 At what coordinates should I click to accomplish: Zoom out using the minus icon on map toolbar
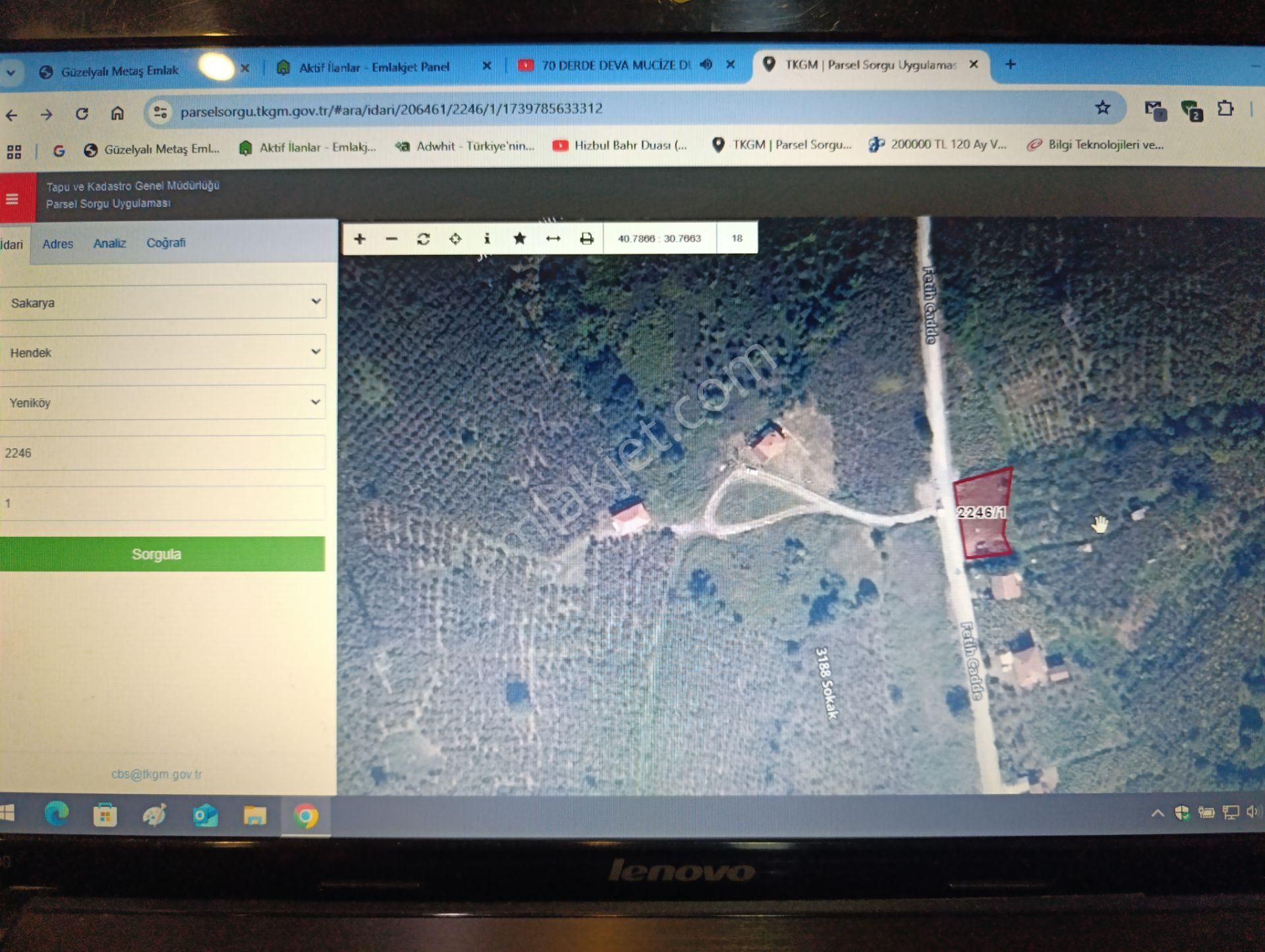pyautogui.click(x=392, y=238)
